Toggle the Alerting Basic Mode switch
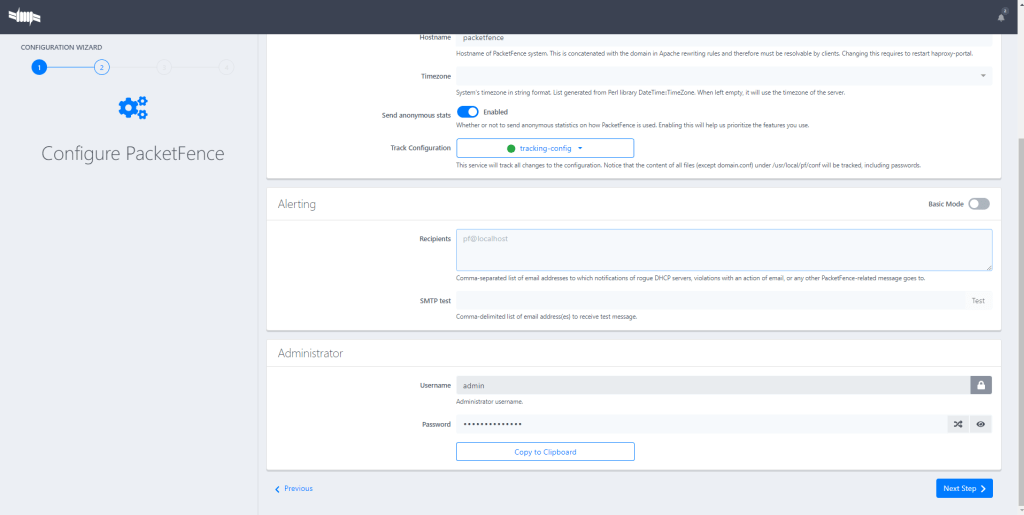This screenshot has height=515, width=1024. click(x=978, y=204)
